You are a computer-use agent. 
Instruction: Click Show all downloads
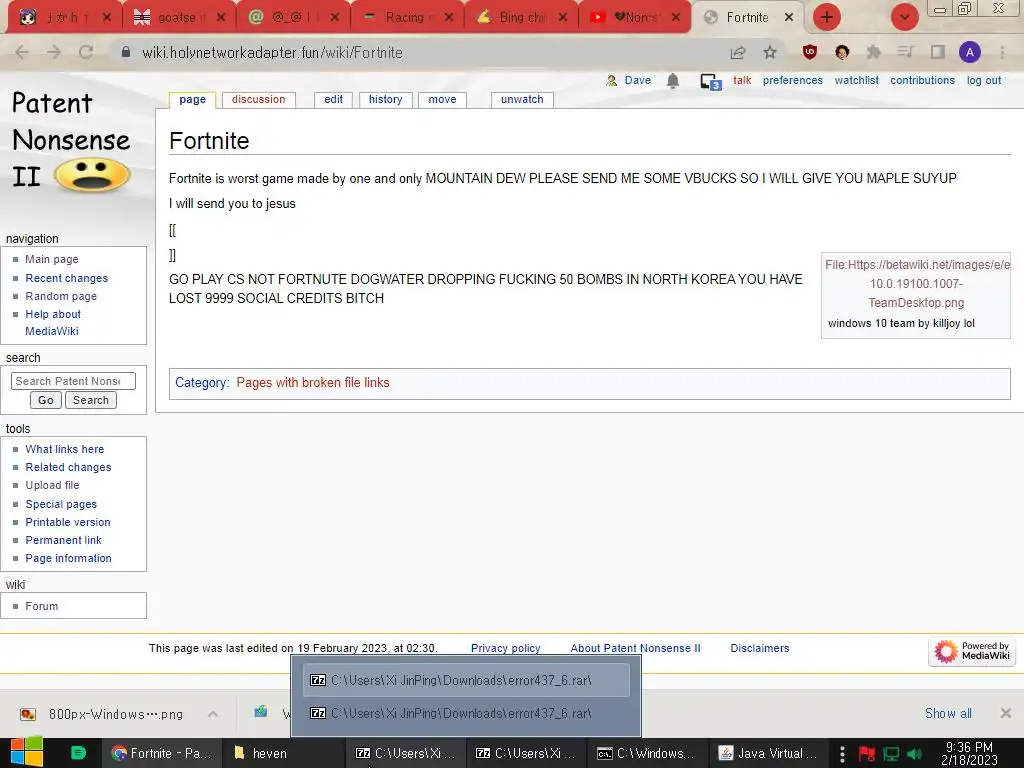click(948, 713)
